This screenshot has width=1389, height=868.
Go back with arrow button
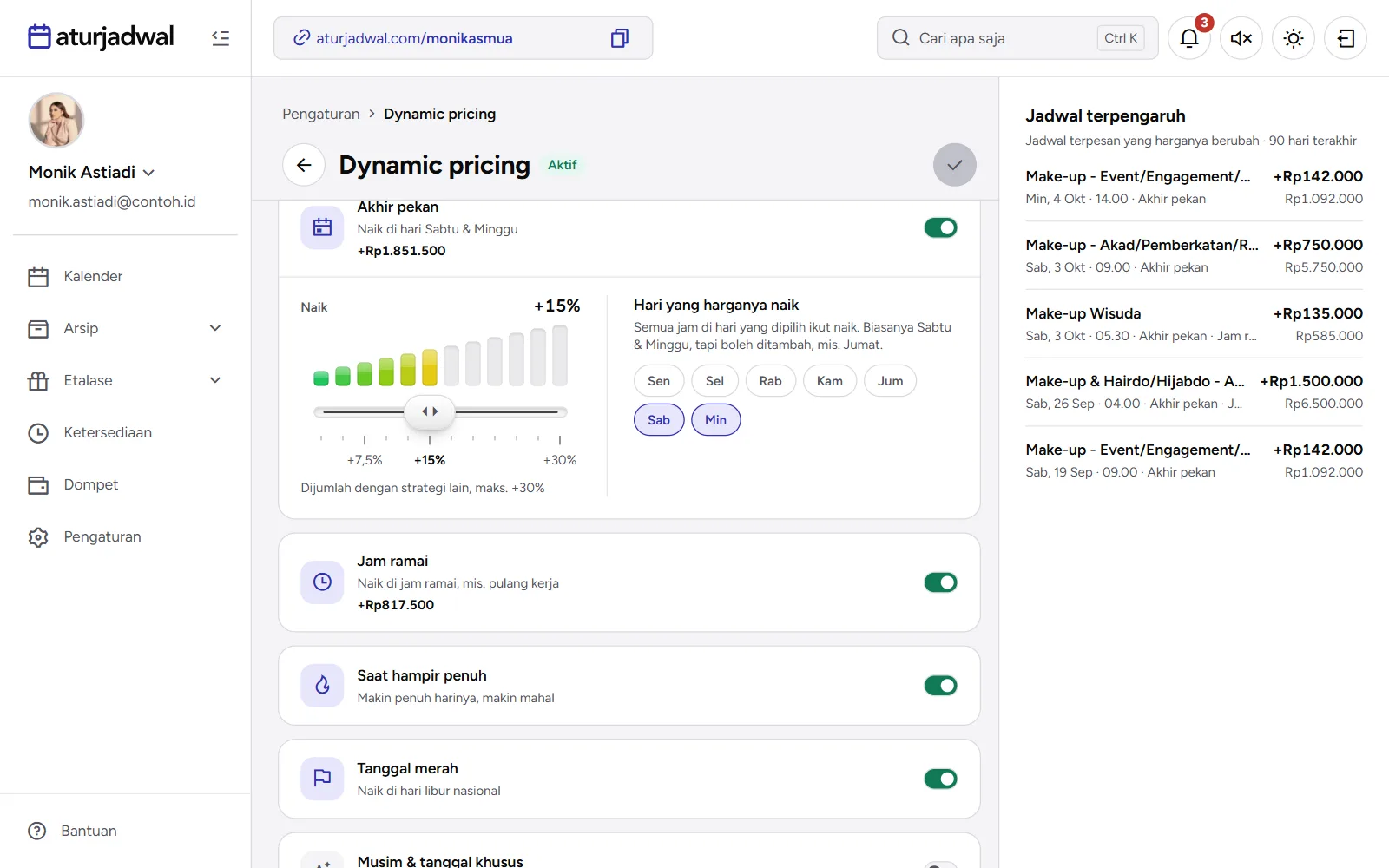pyautogui.click(x=304, y=165)
